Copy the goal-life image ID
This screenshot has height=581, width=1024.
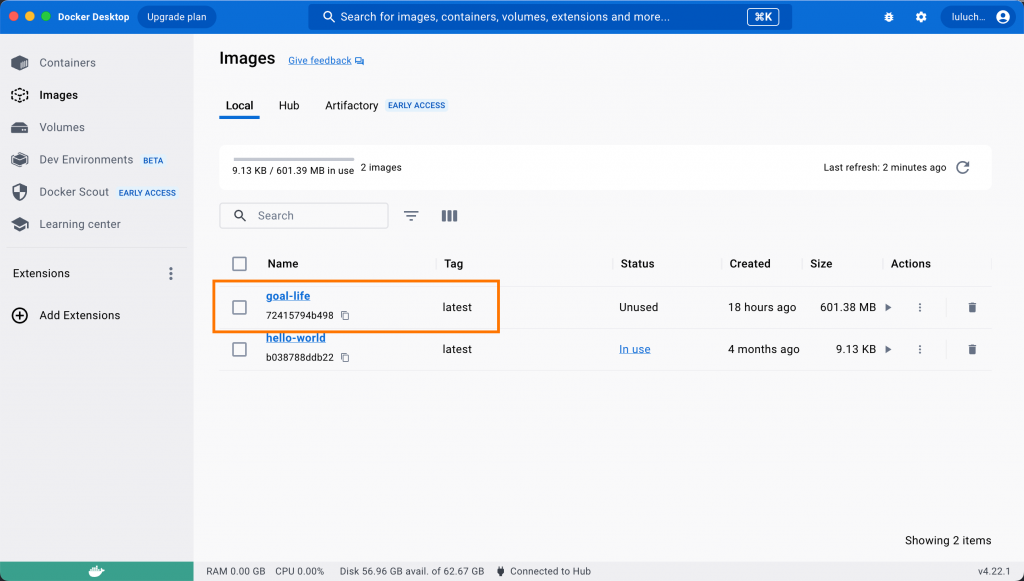(x=345, y=316)
